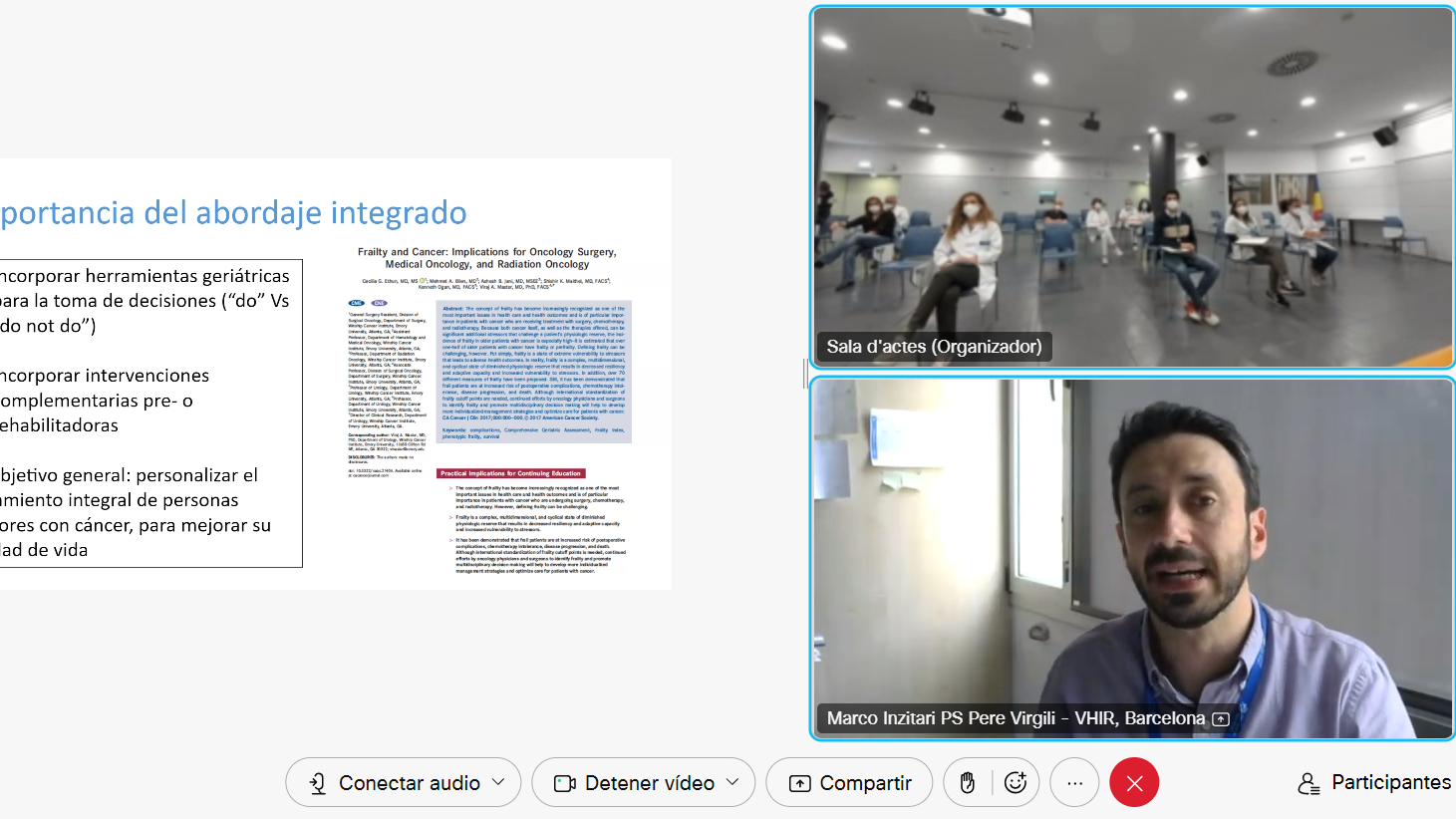Click the Sala d'actes (Organizador) name label
This screenshot has width=1456, height=819.
click(934, 347)
